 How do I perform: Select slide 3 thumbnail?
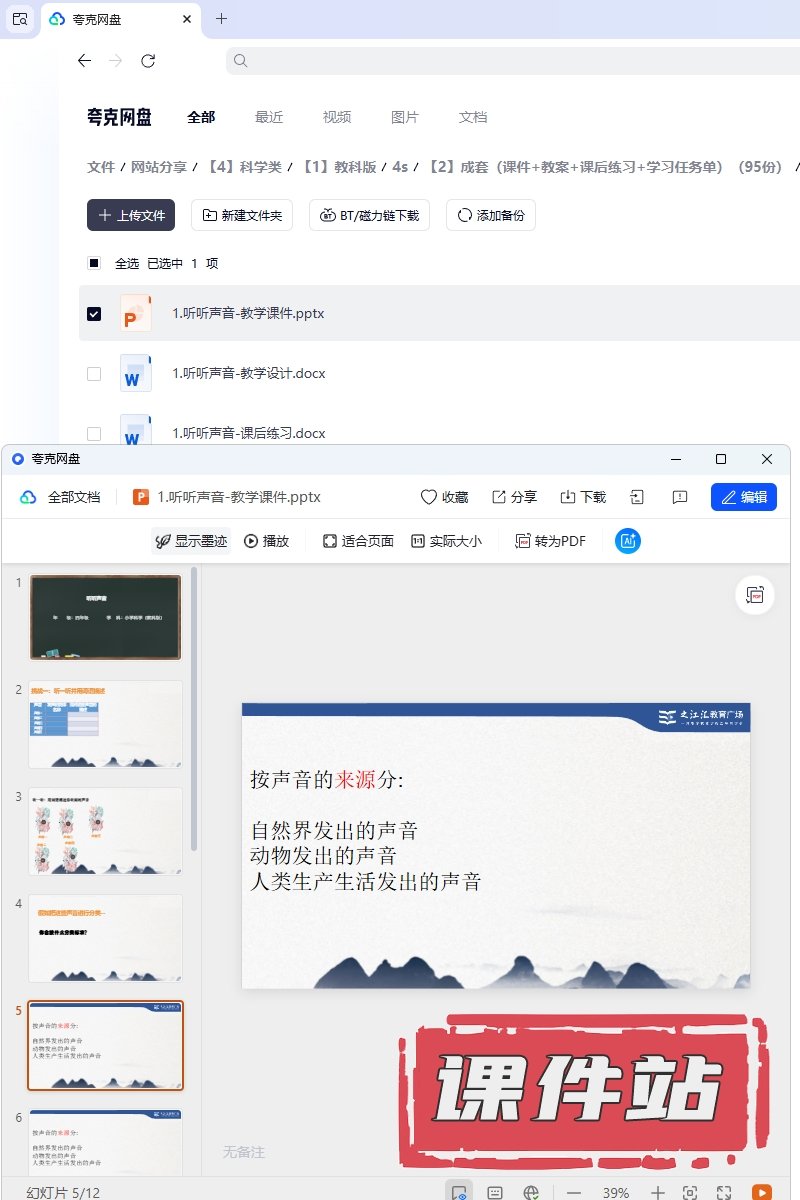point(106,830)
